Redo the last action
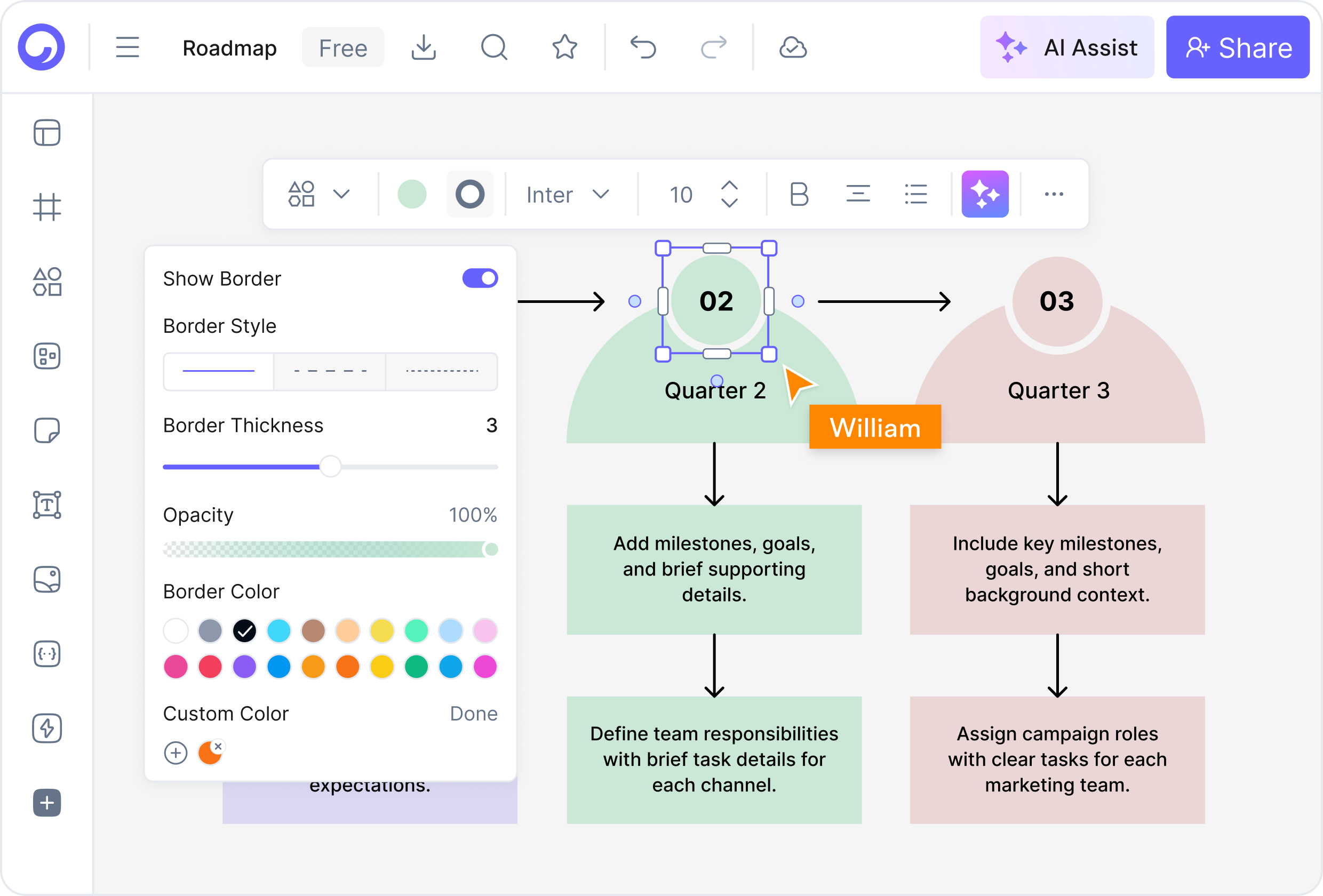Screen dimensions: 1323x896 pyautogui.click(x=714, y=47)
